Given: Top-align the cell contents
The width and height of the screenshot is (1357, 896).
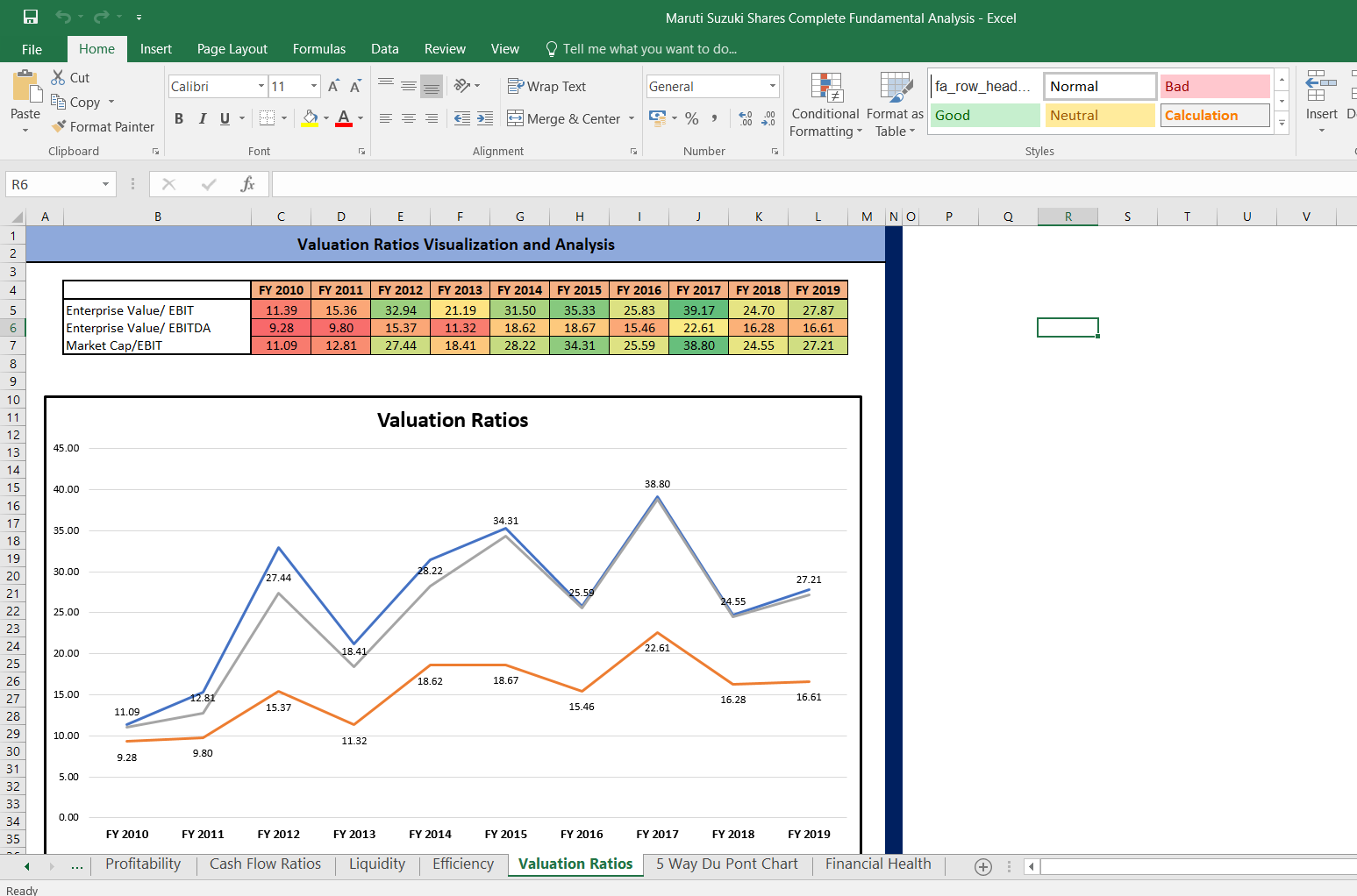Looking at the screenshot, I should pyautogui.click(x=386, y=86).
